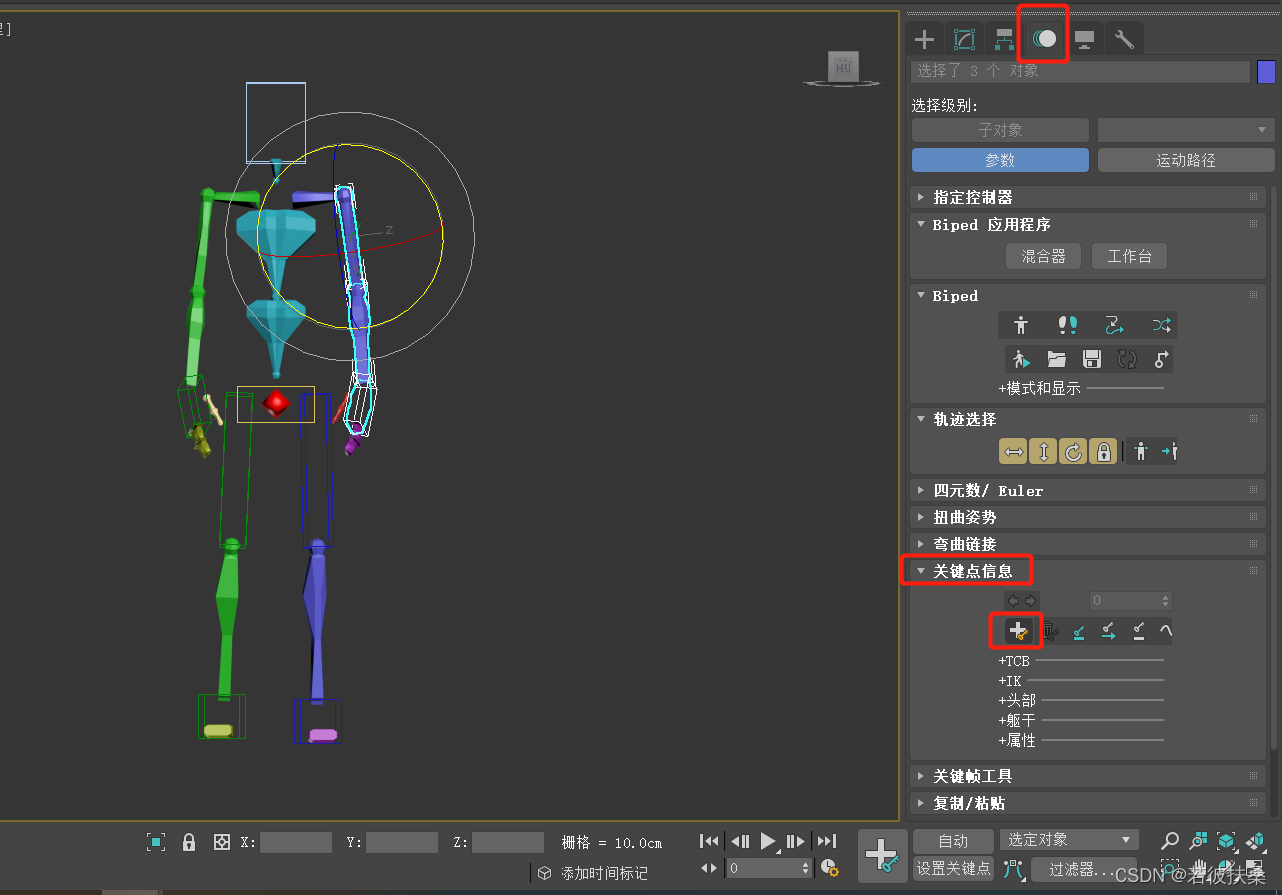This screenshot has width=1282, height=895.
Task: Expand the +模式和显示 section
Action: (x=1039, y=388)
